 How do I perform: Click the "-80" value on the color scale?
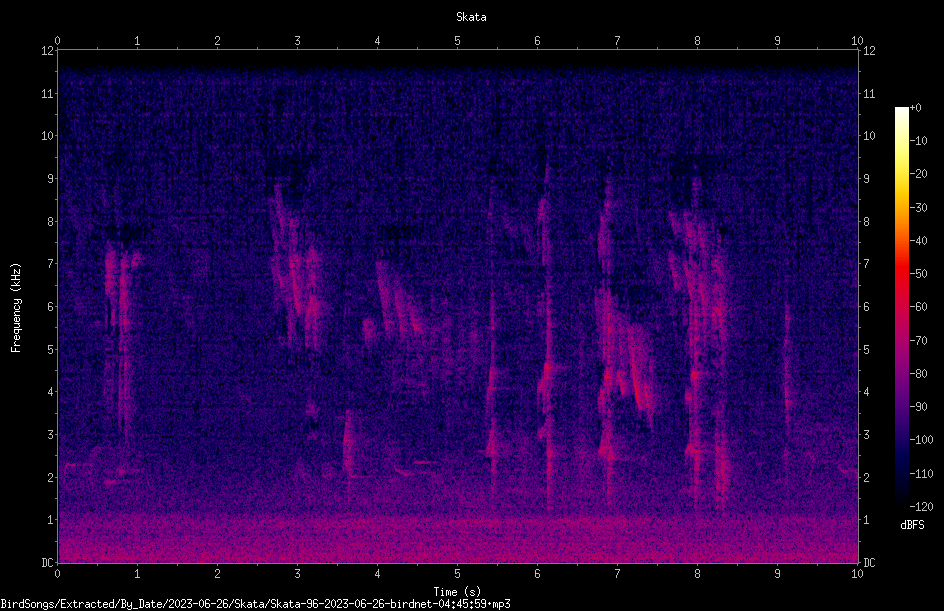click(x=918, y=374)
